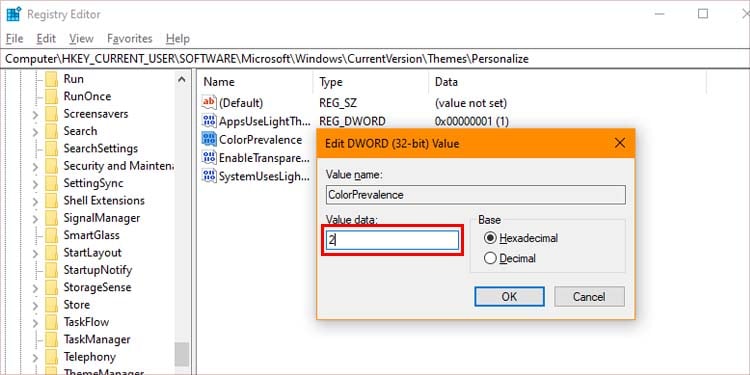750x375 pixels.
Task: Click the tree scrollbar up arrow
Action: [182, 79]
